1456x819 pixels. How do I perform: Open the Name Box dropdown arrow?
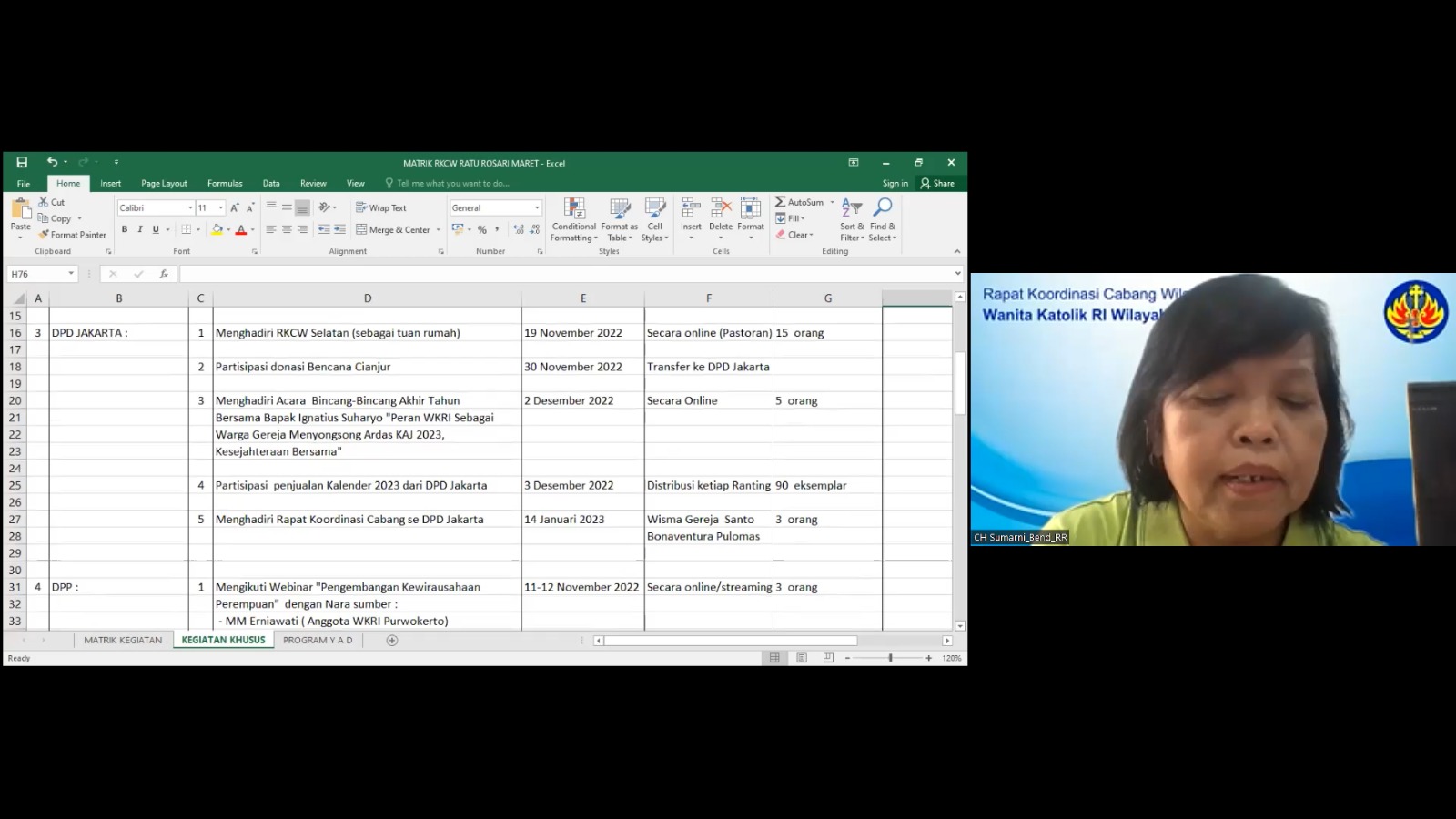click(x=71, y=274)
